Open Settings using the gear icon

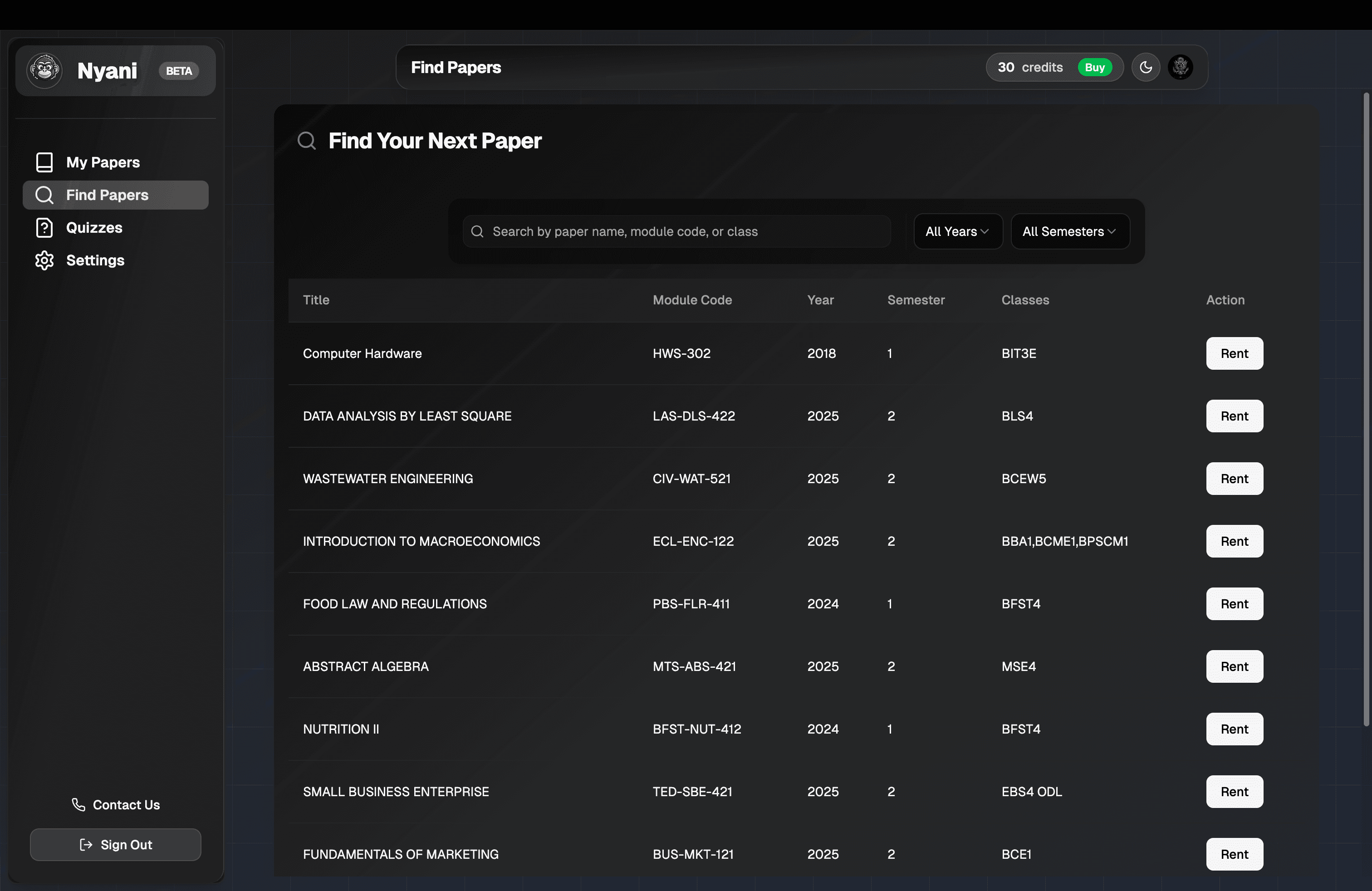click(x=44, y=260)
